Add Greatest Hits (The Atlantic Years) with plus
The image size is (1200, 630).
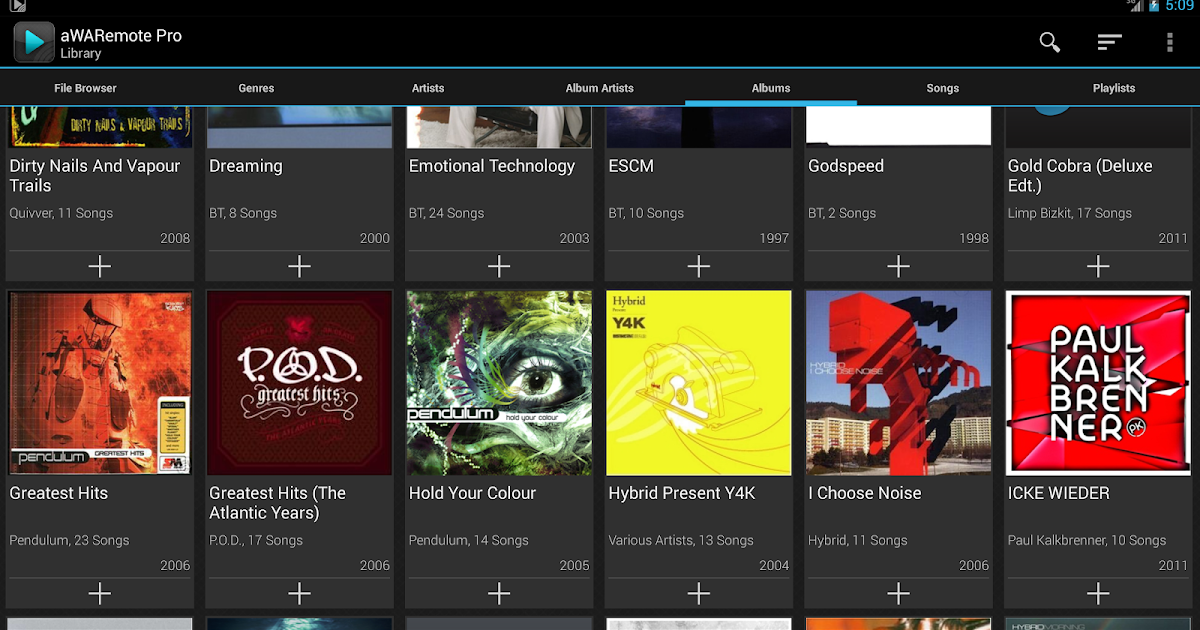pyautogui.click(x=299, y=593)
